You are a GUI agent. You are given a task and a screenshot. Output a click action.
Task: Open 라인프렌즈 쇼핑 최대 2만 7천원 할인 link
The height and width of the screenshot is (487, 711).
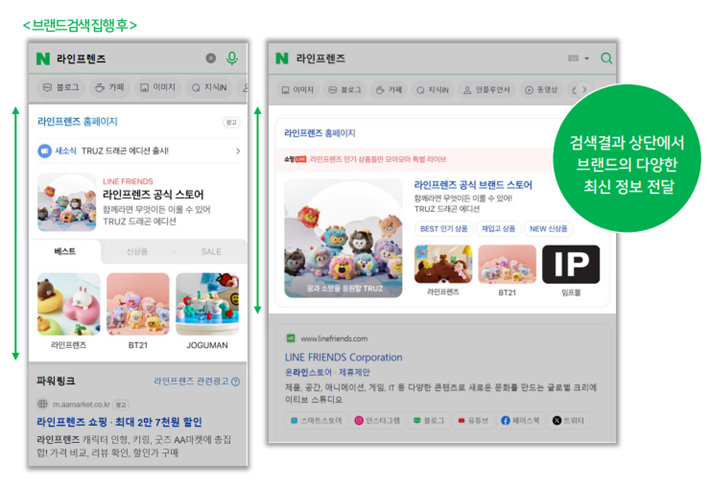119,422
